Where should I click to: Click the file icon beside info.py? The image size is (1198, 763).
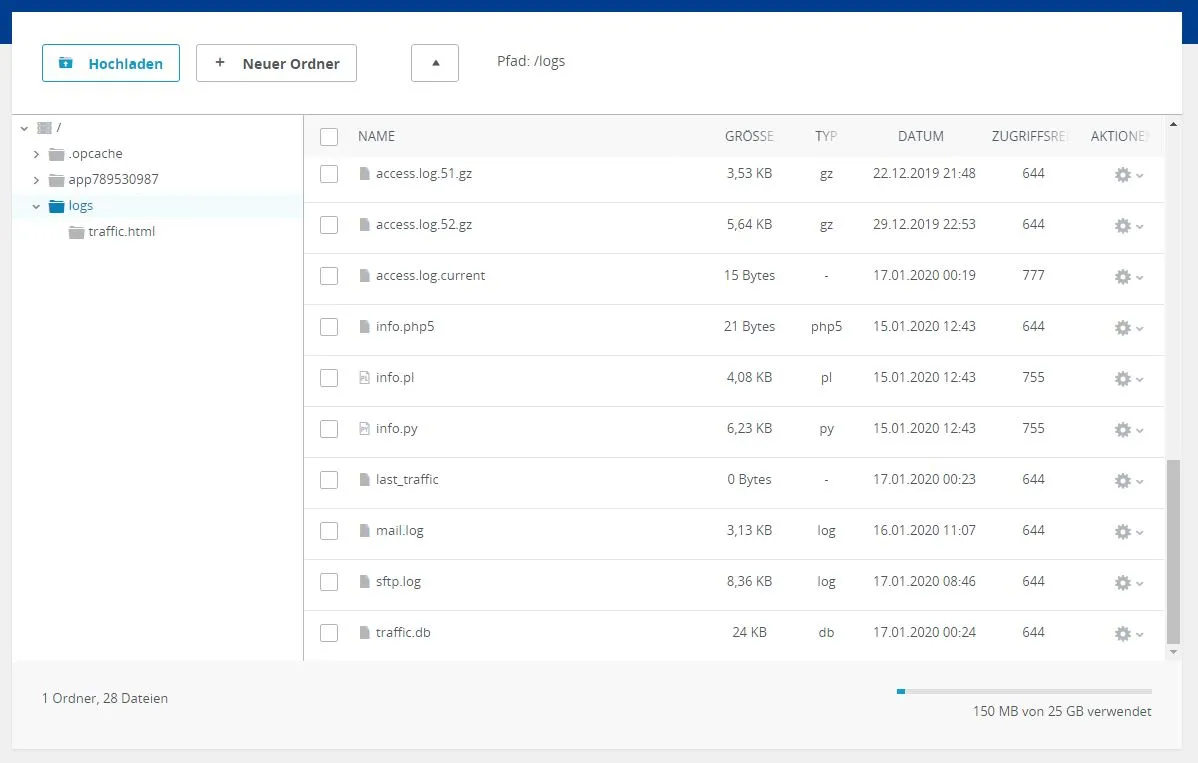(x=364, y=428)
